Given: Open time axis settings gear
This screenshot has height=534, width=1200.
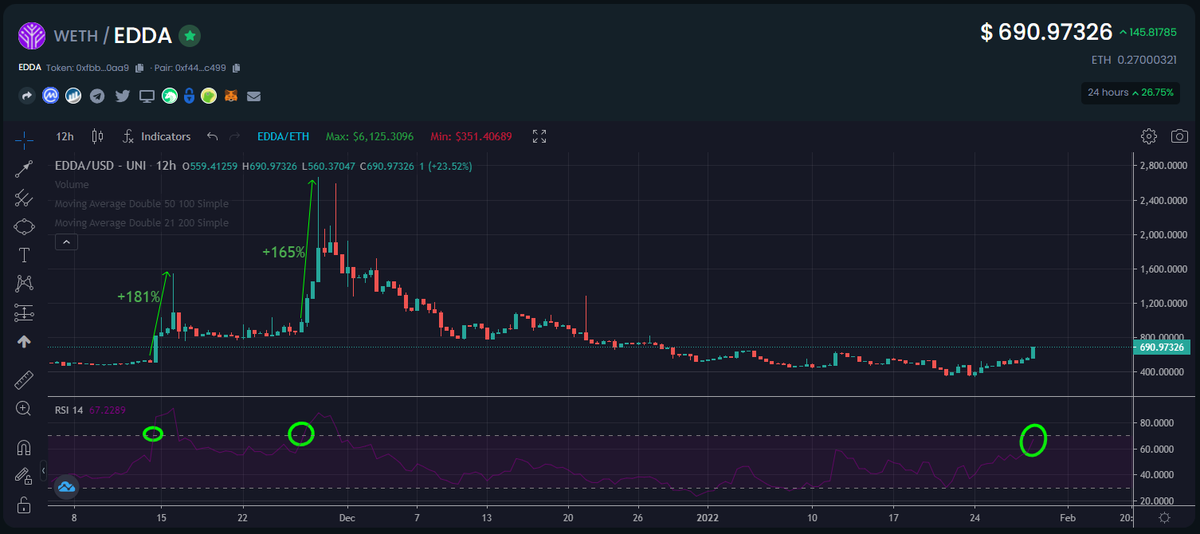Looking at the screenshot, I should coord(1164,518).
